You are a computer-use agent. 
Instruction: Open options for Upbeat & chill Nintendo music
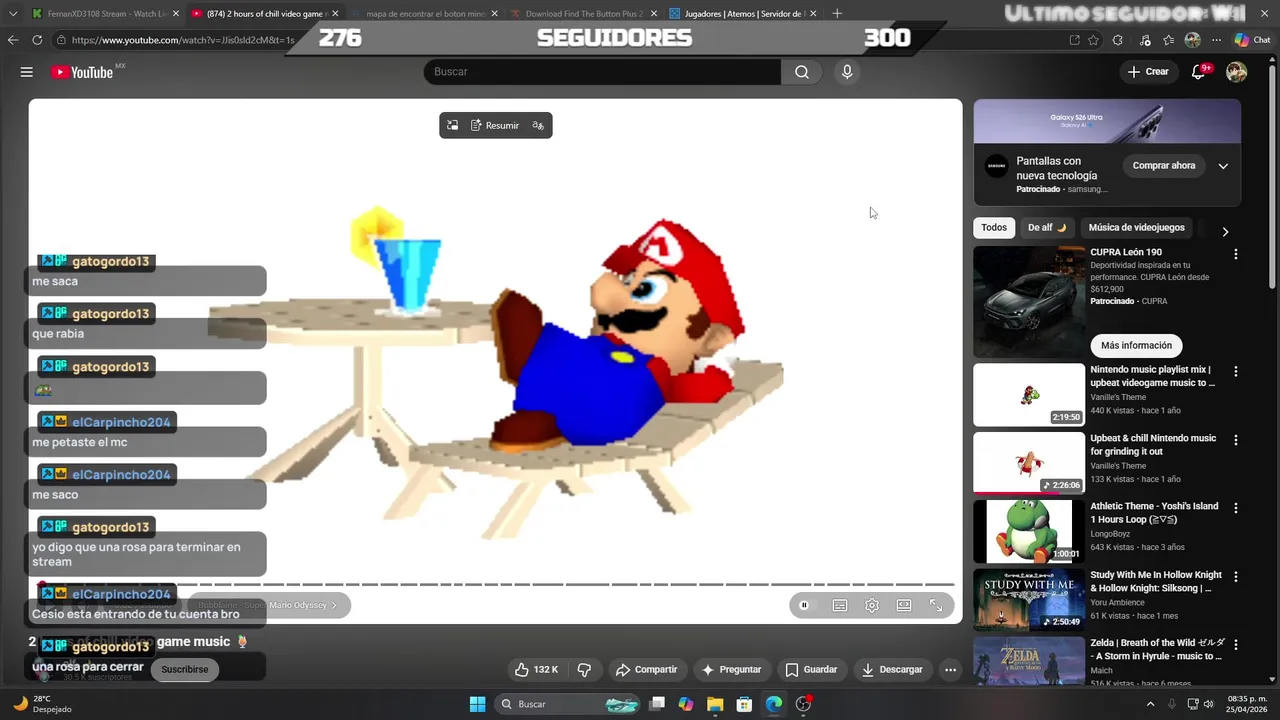tap(1235, 440)
